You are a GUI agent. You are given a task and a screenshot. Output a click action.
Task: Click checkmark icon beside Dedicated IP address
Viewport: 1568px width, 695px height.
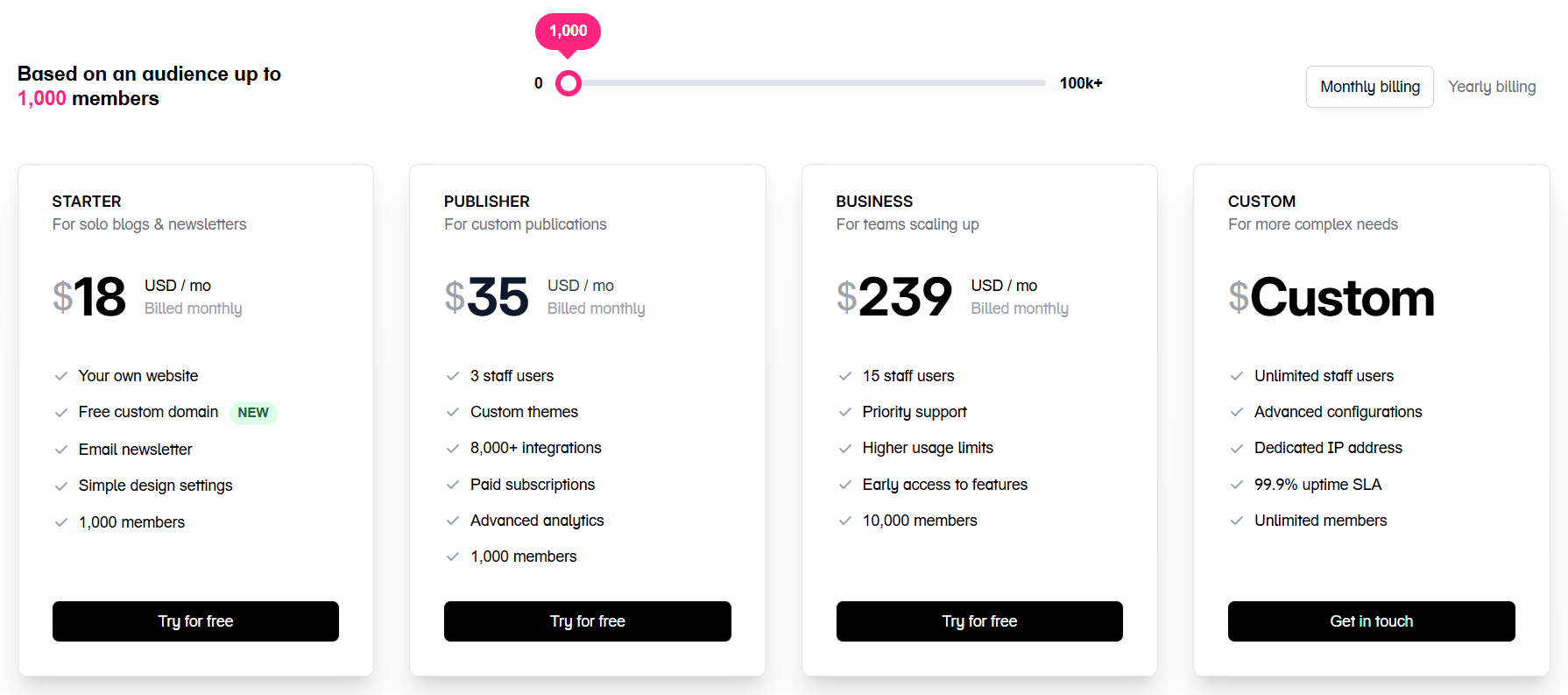1237,449
